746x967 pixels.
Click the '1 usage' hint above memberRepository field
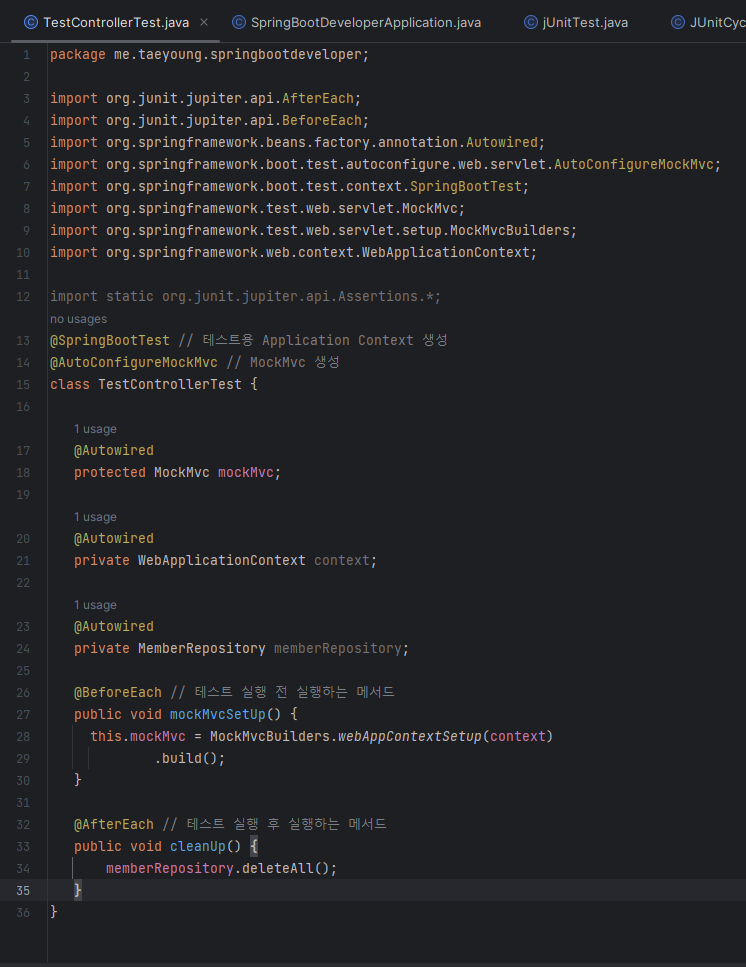pos(95,605)
